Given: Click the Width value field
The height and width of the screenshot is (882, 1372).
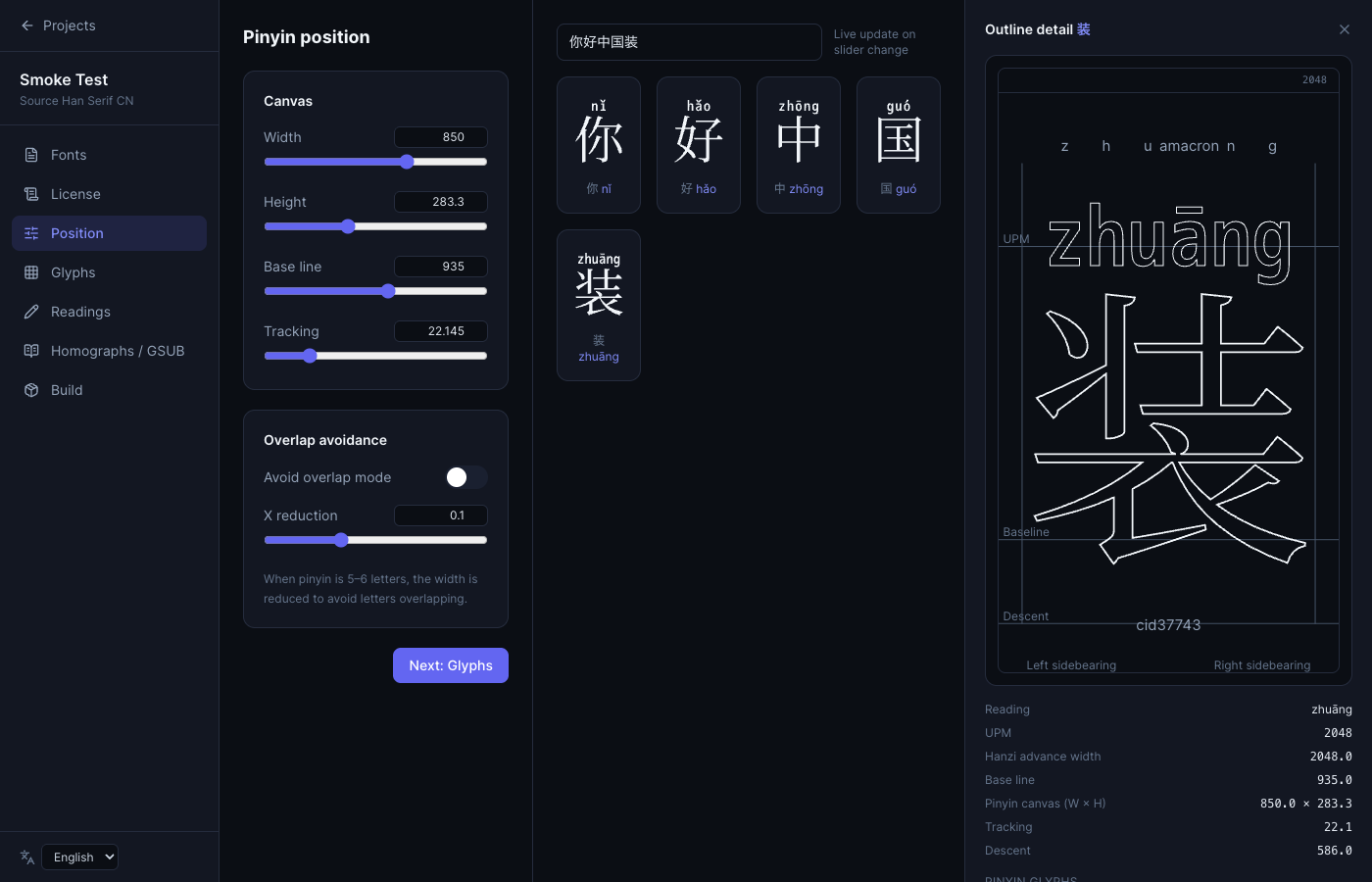Looking at the screenshot, I should 441,137.
